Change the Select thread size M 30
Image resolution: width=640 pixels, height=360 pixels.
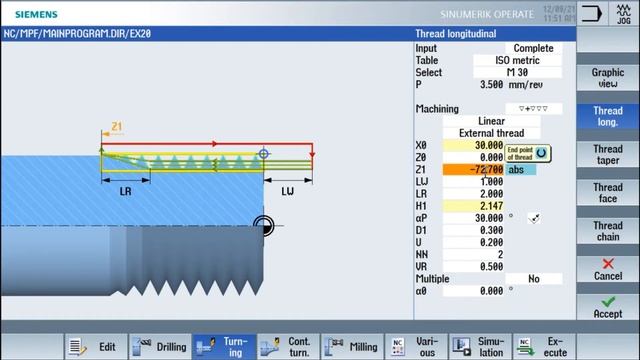pos(518,72)
